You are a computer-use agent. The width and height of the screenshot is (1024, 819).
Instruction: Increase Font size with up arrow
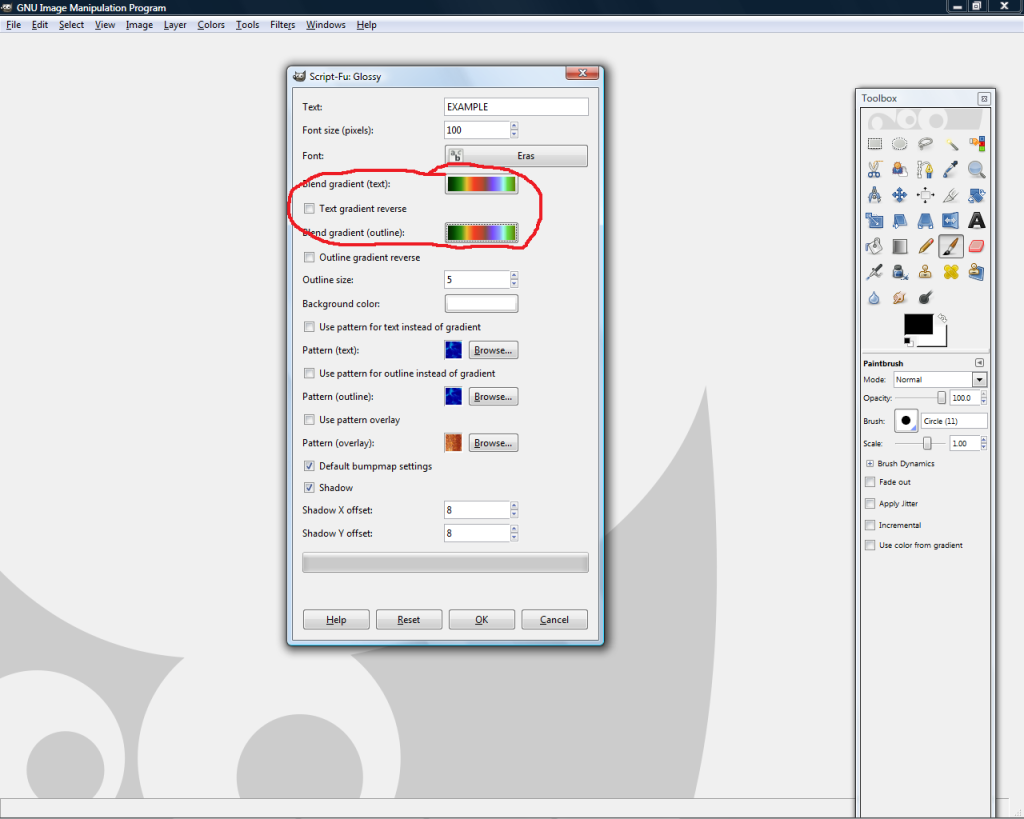[x=515, y=126]
